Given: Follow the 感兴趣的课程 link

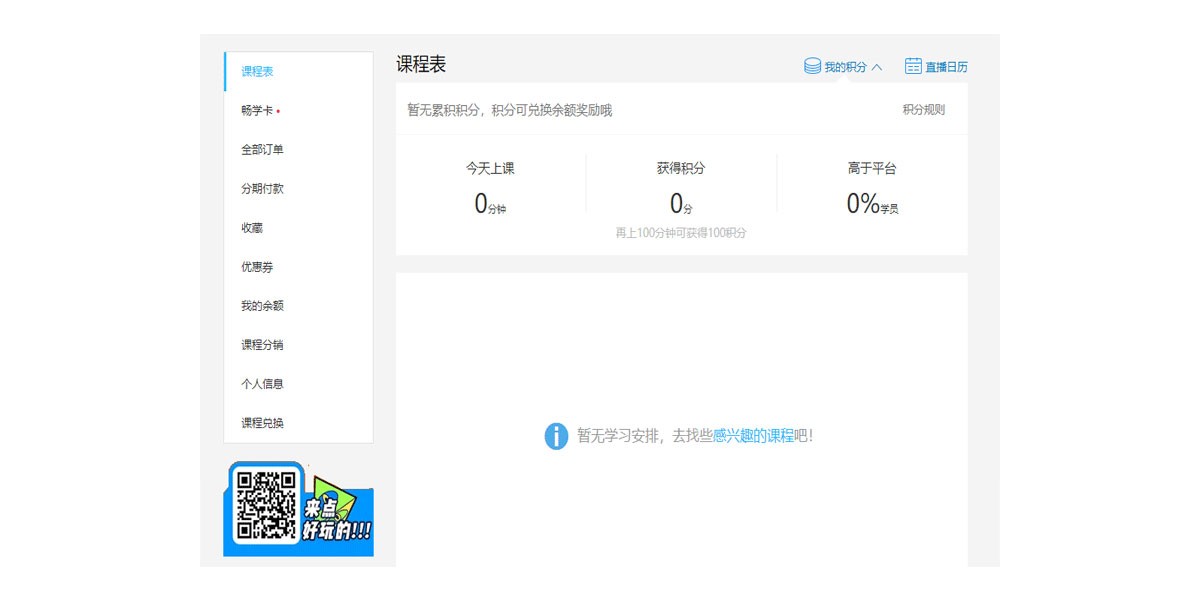Looking at the screenshot, I should click(753, 436).
